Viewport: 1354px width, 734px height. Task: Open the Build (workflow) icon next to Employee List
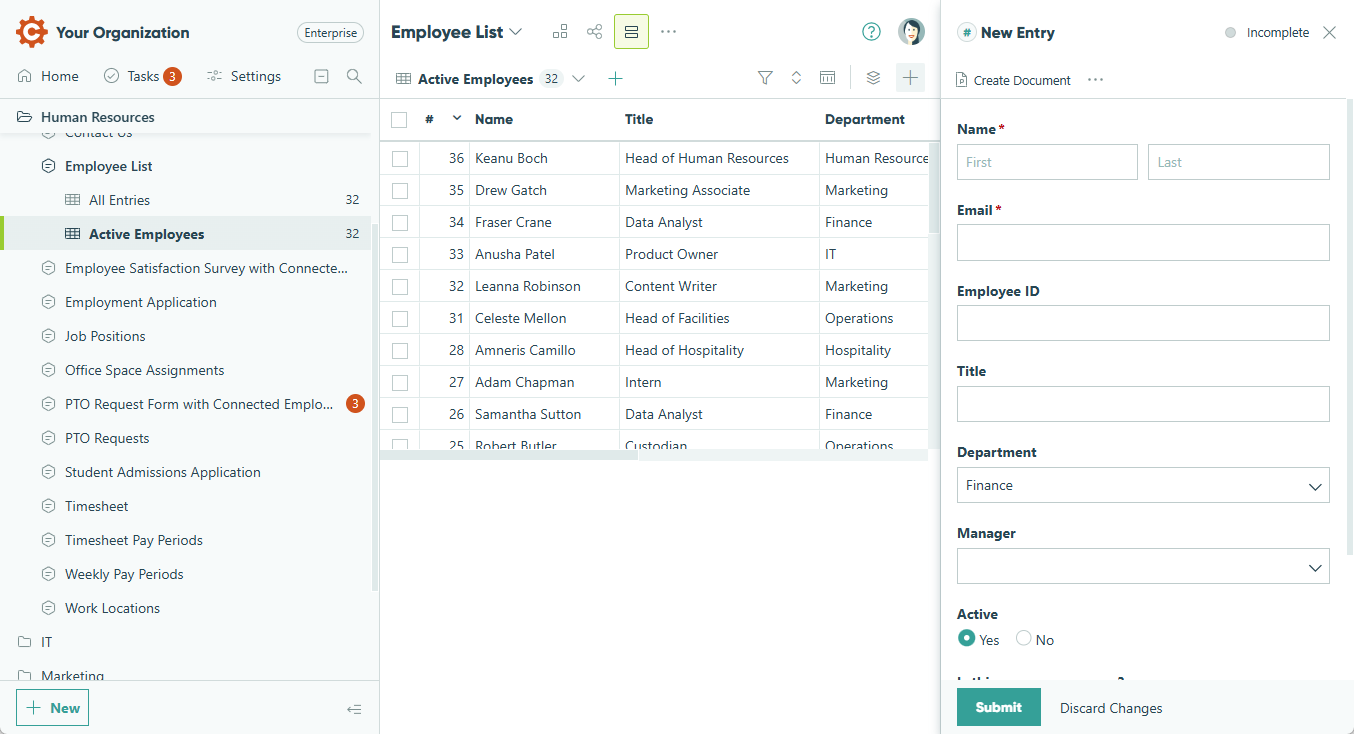coord(560,32)
